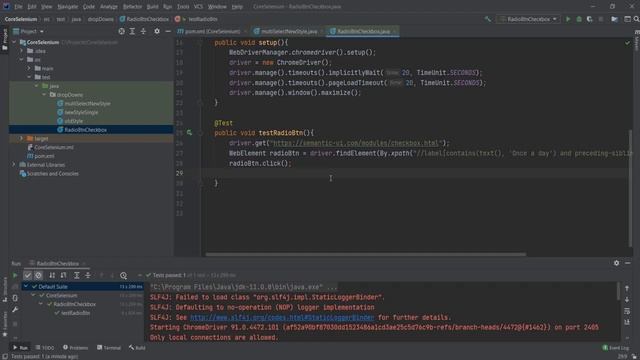Image resolution: width=640 pixels, height=360 pixels.
Task: Click editor horizontal scrollbar
Action: tap(365, 254)
